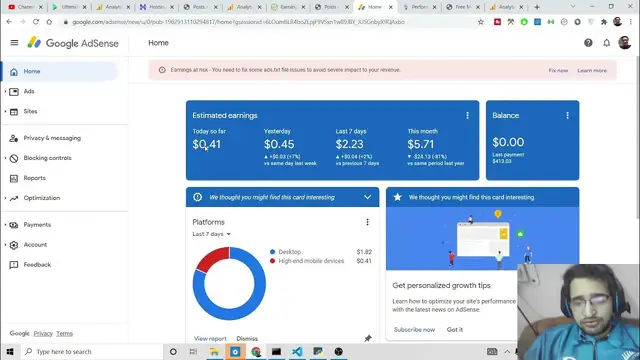Open Sites in the sidebar
Screen dimensions: 640x360
pyautogui.click(x=30, y=111)
